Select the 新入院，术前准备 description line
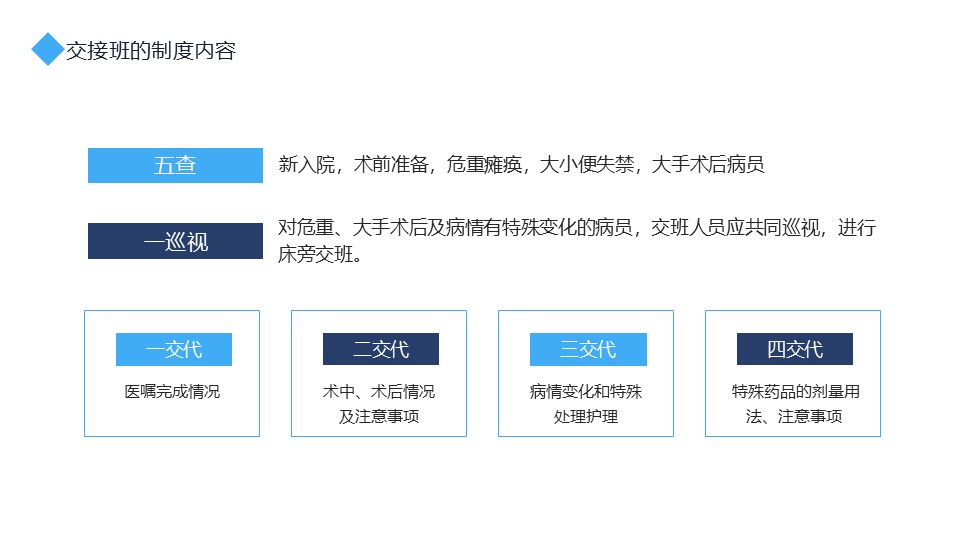The height and width of the screenshot is (540, 960). click(x=521, y=164)
